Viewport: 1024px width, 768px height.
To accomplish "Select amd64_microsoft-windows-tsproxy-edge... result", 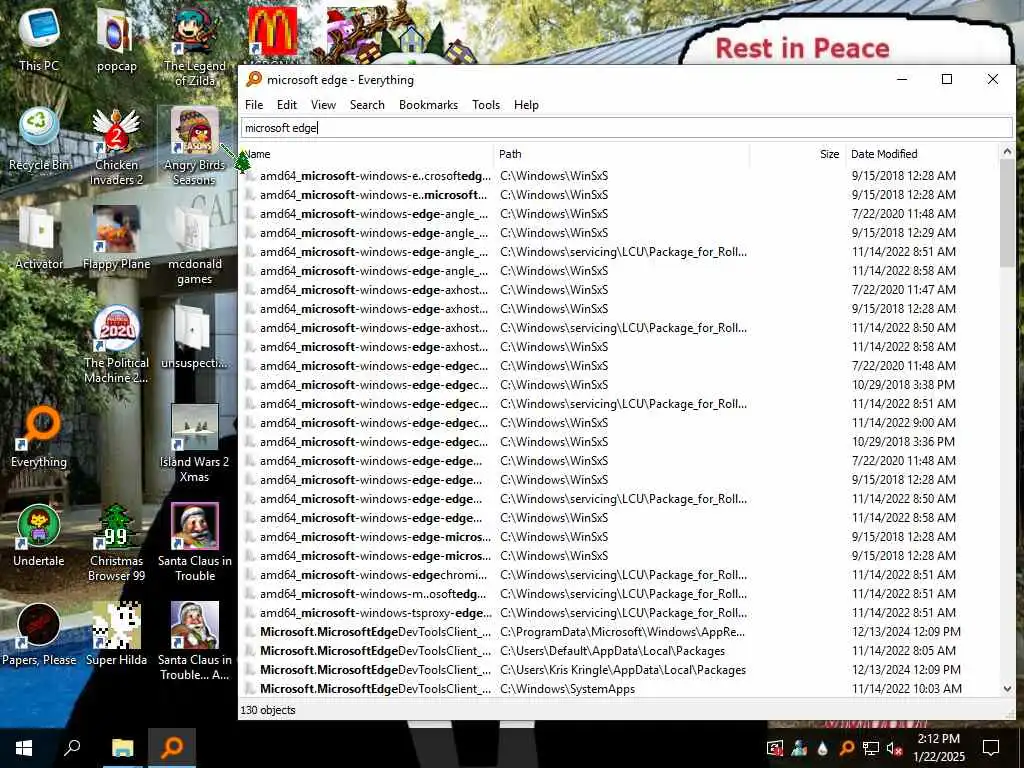I will point(618,613).
